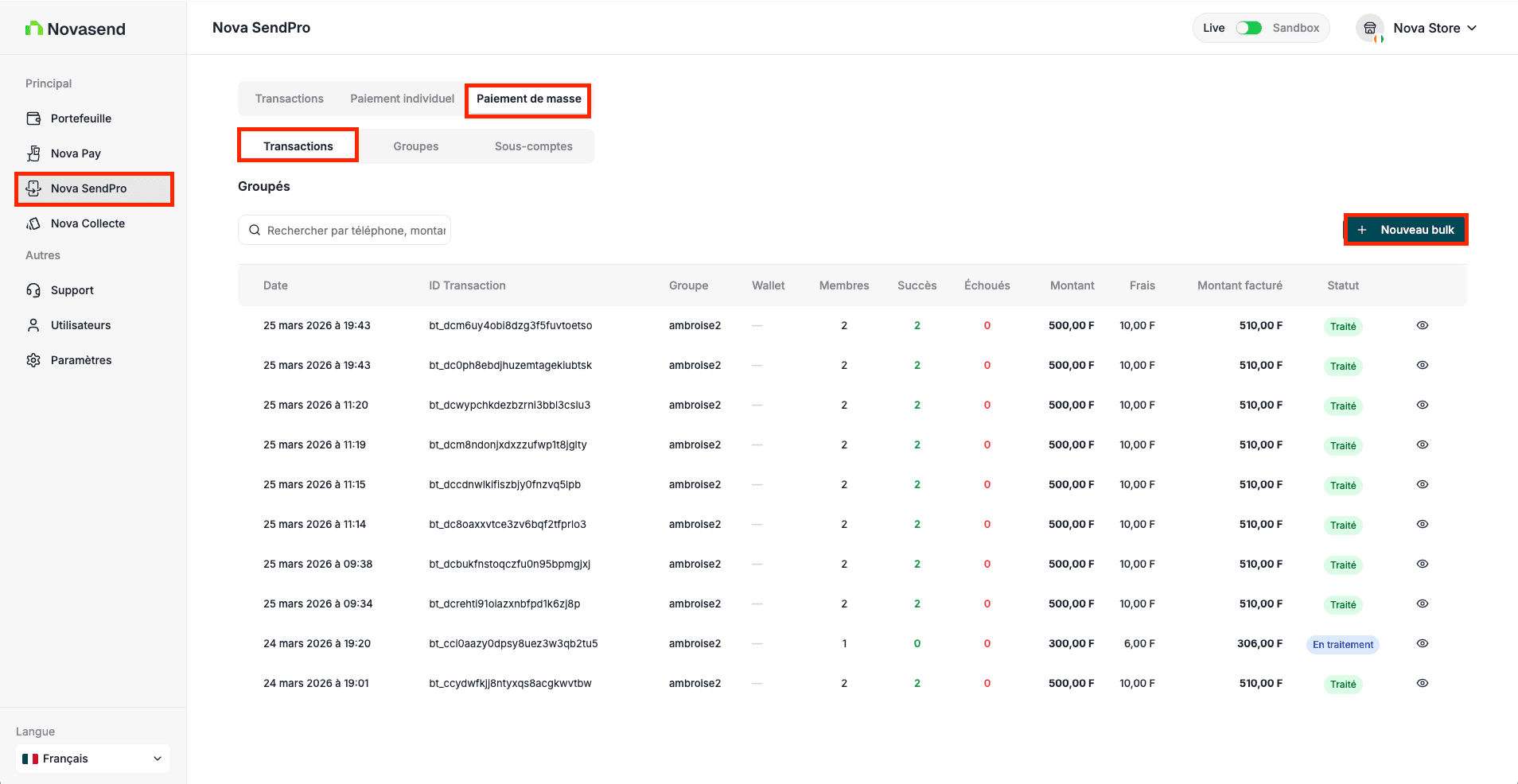Click date 25 mars 2026 à 09:38
Image resolution: width=1518 pixels, height=784 pixels.
point(318,564)
